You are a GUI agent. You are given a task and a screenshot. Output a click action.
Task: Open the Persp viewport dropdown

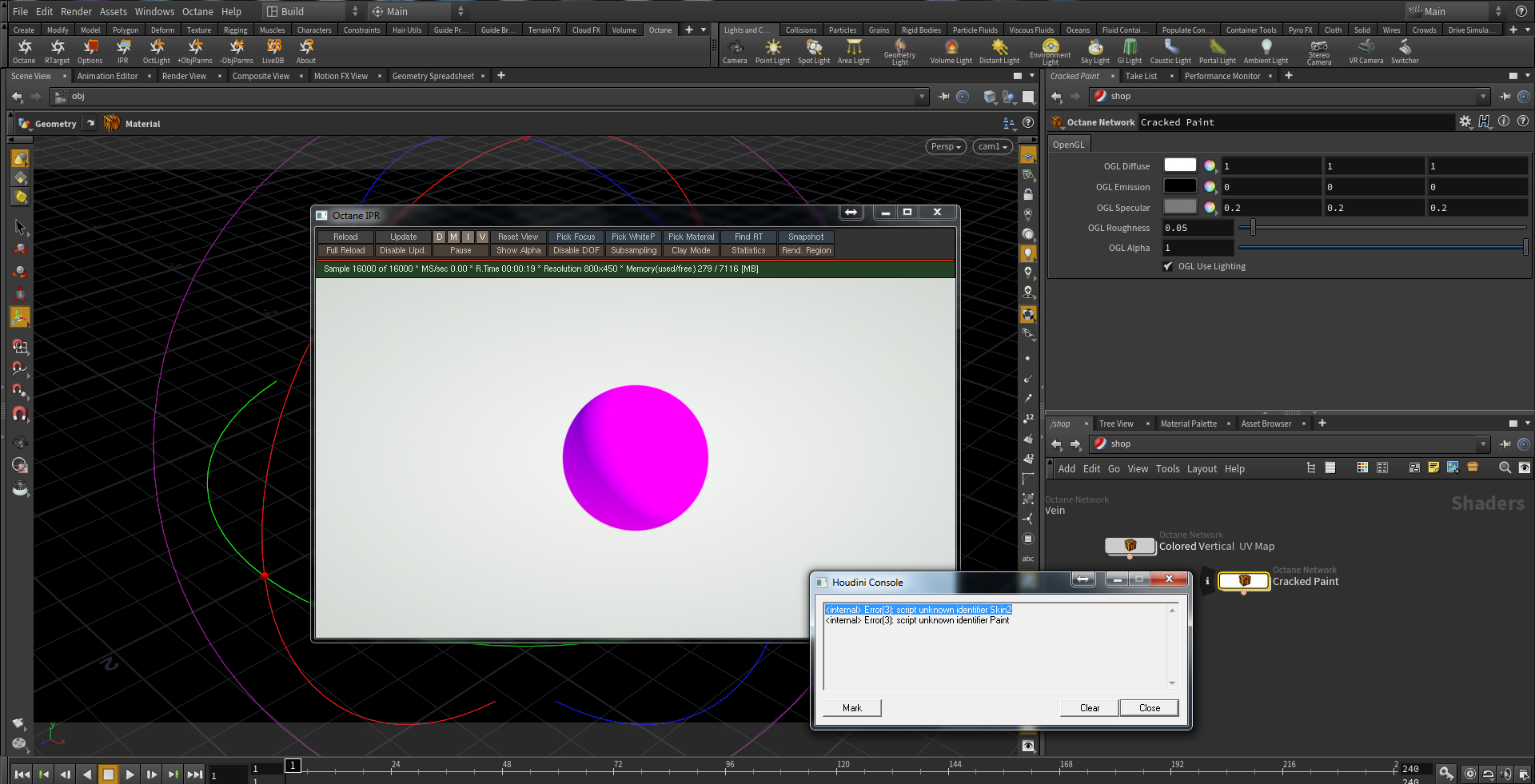pyautogui.click(x=946, y=146)
